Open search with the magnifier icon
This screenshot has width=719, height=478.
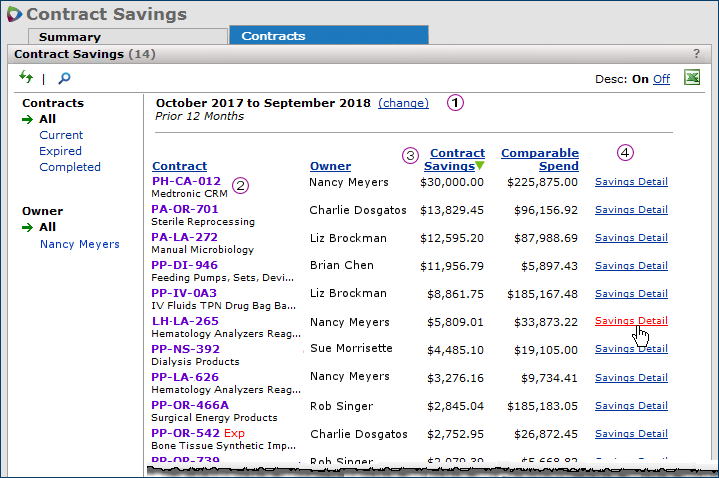[x=65, y=78]
